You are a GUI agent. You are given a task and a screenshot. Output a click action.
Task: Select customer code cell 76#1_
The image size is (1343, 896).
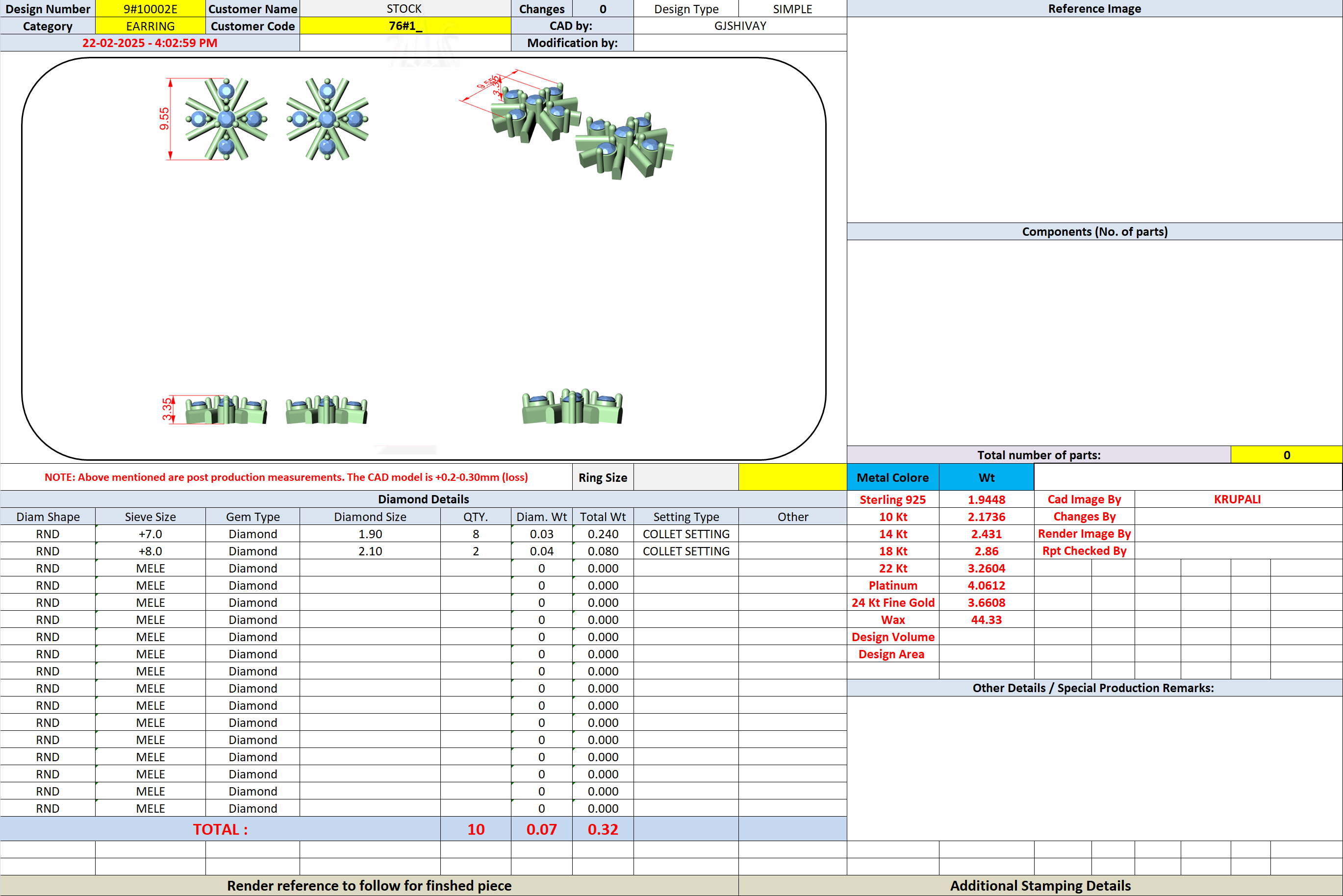(405, 25)
